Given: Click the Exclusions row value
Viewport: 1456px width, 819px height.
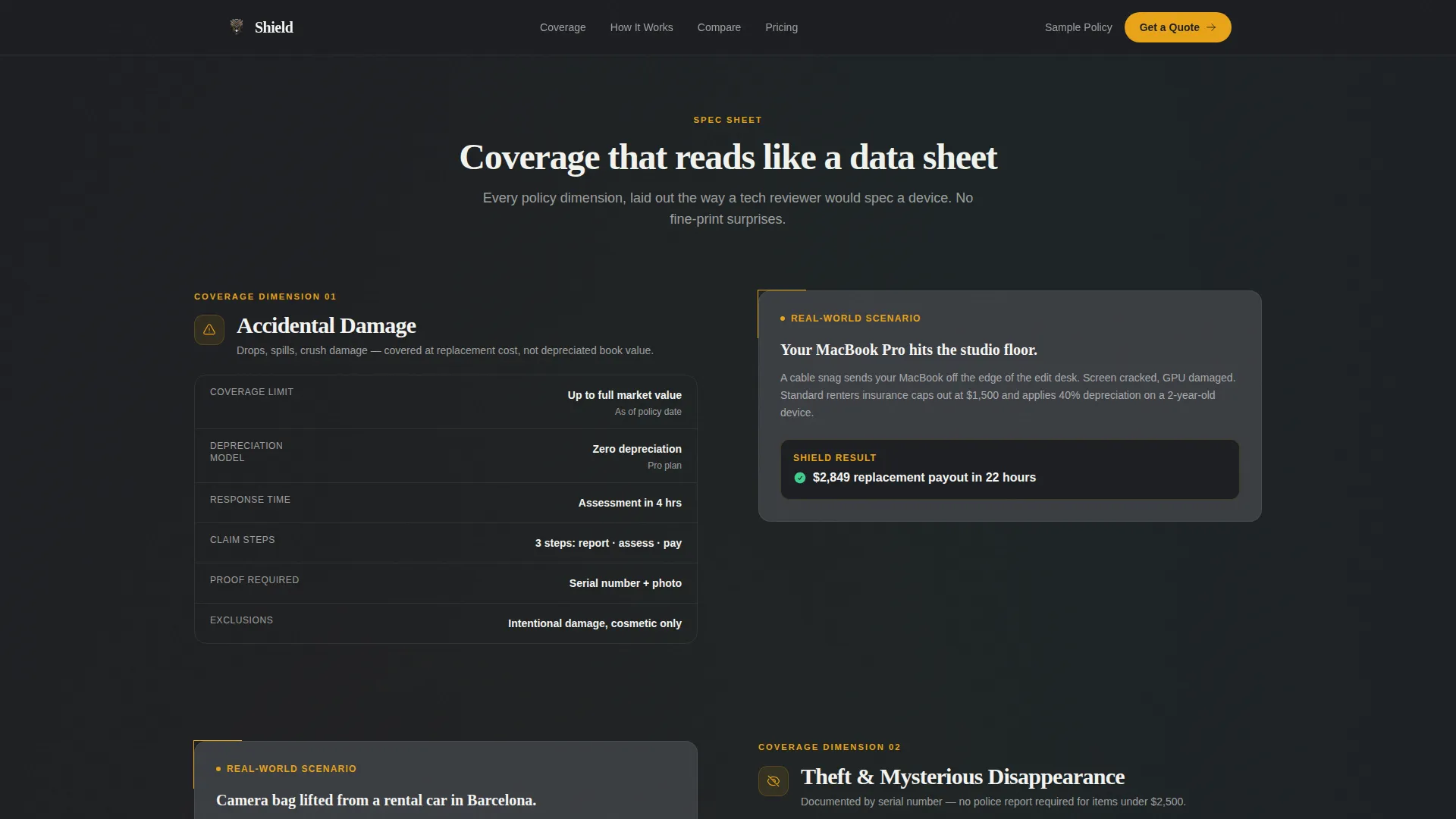Looking at the screenshot, I should click(x=595, y=623).
